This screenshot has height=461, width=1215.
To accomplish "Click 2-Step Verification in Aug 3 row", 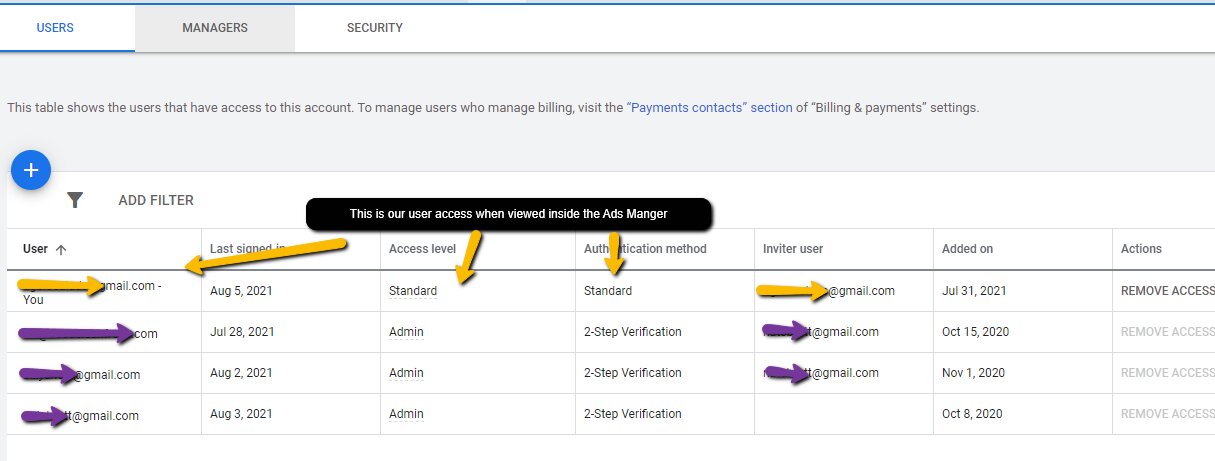I will 633,414.
